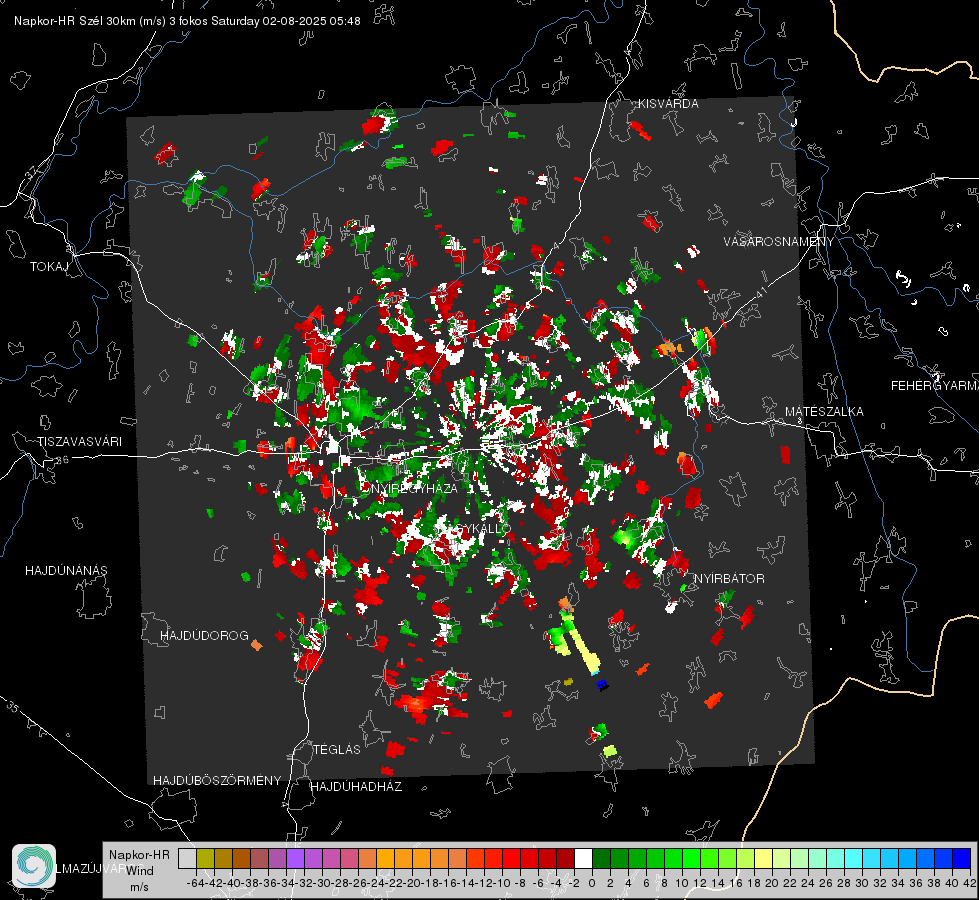This screenshot has height=900, width=979.
Task: Click the TÉGLÁS town label
Action: tap(337, 750)
